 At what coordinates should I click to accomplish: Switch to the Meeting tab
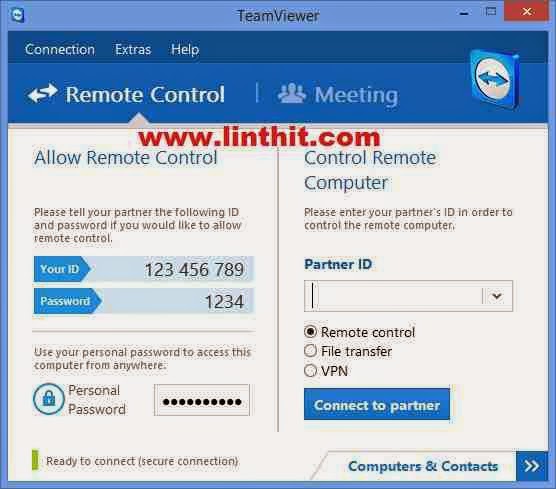pos(338,94)
